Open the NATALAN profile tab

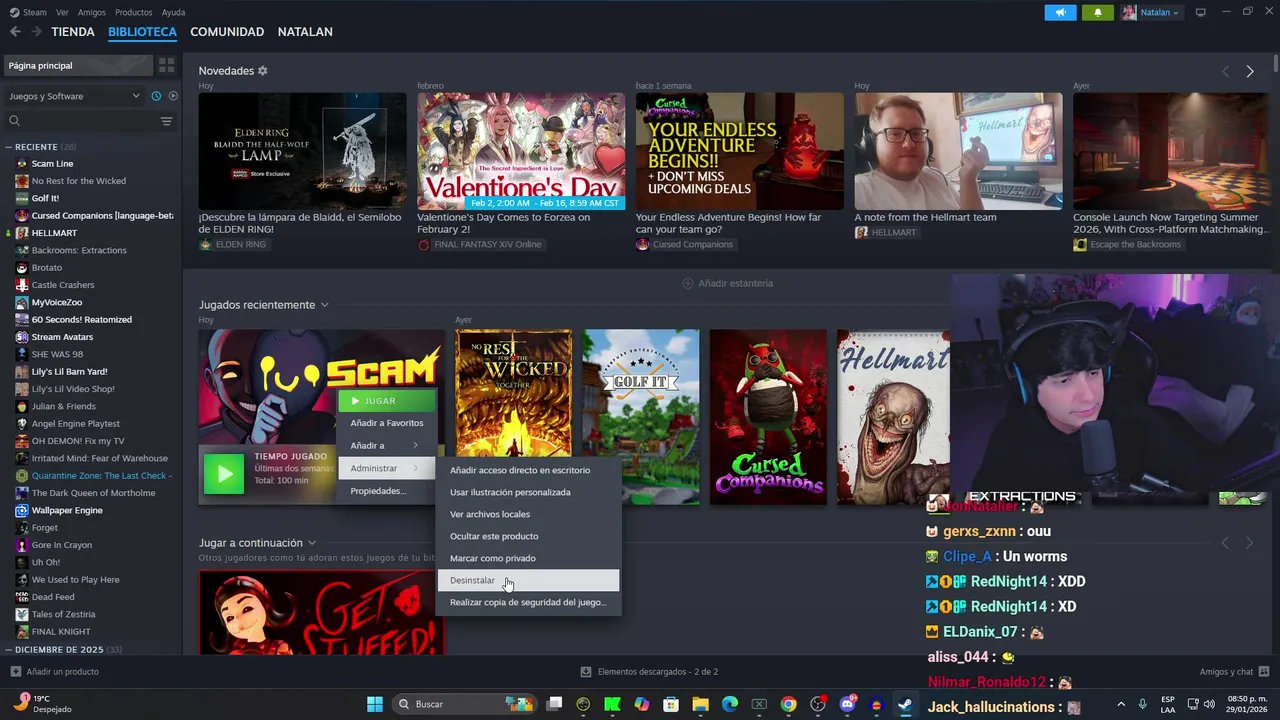[x=305, y=32]
